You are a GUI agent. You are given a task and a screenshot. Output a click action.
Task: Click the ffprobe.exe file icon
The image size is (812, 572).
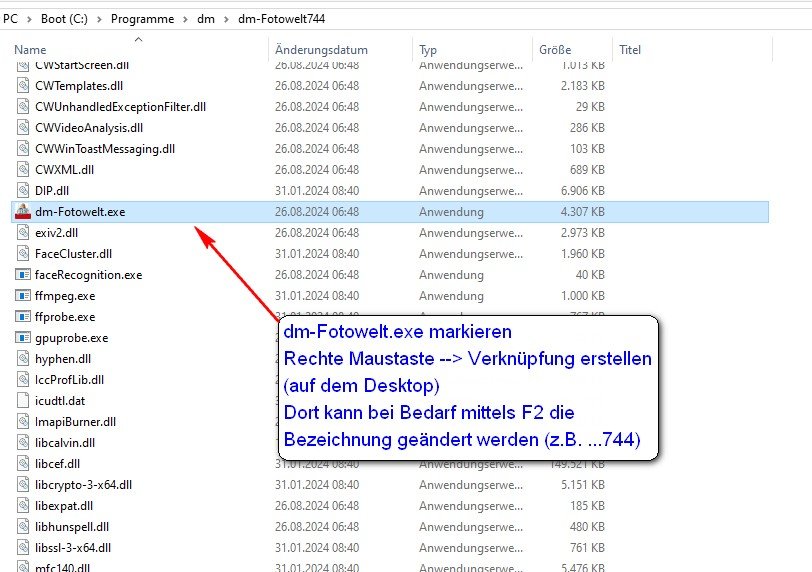coord(23,317)
